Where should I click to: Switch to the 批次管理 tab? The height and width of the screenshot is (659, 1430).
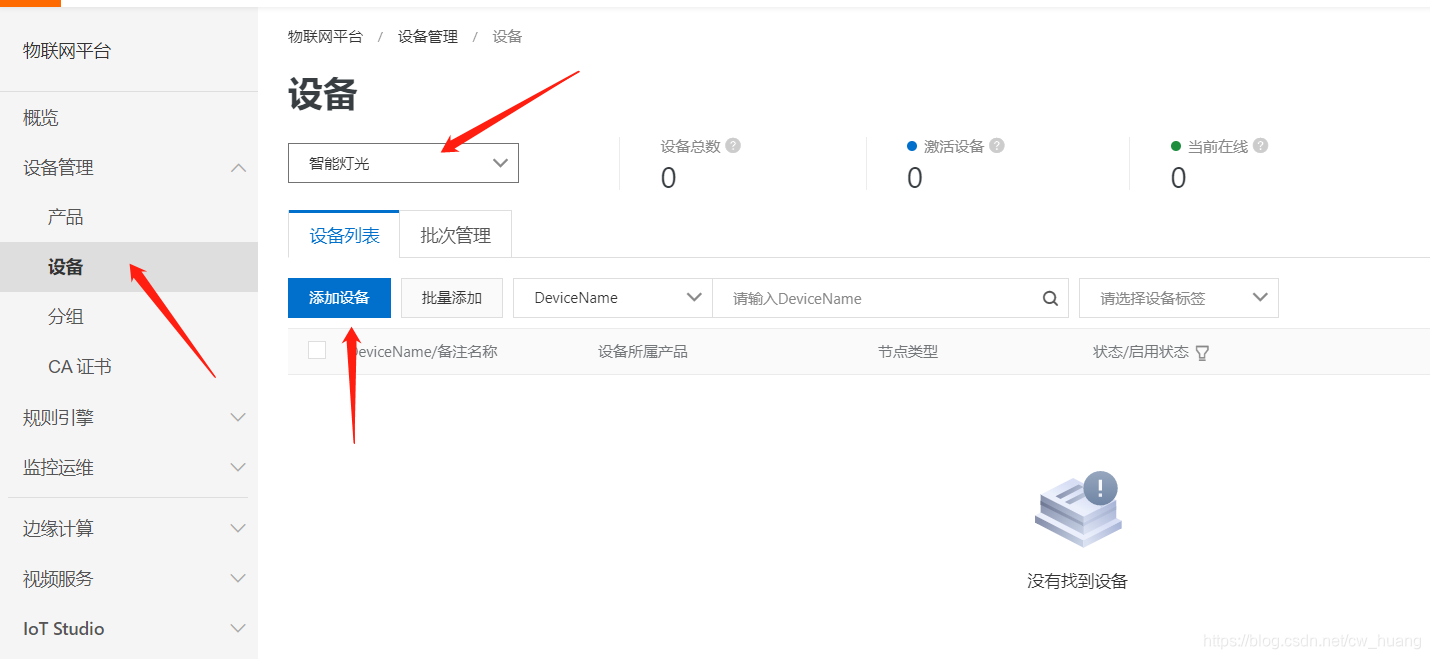pos(455,234)
